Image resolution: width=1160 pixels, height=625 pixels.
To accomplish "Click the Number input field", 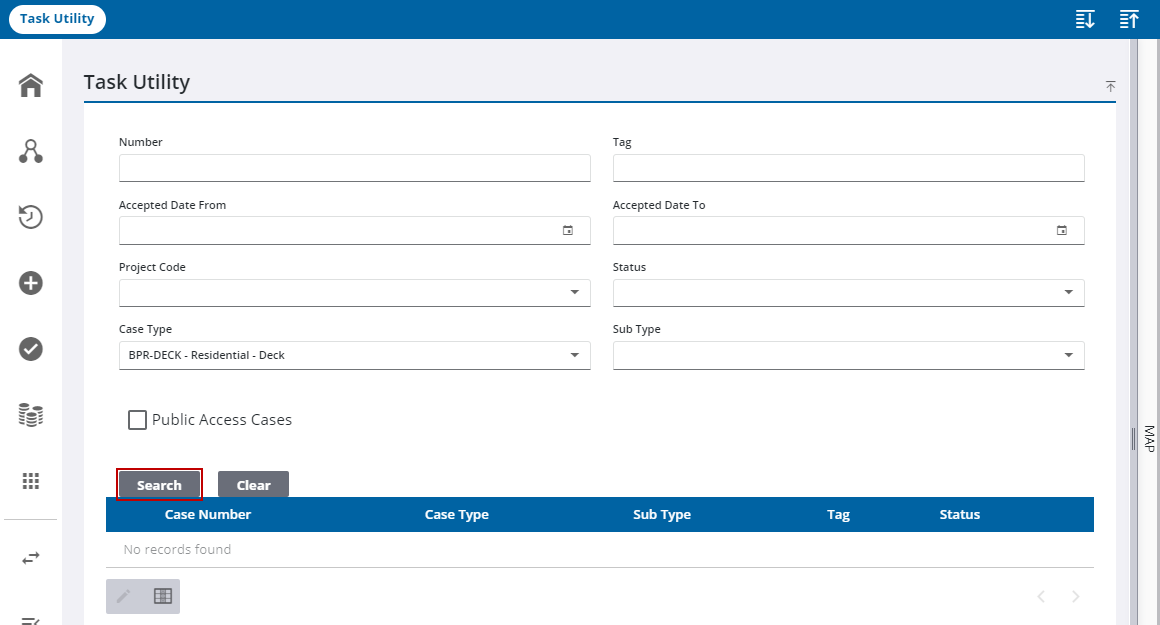I will (x=354, y=168).
